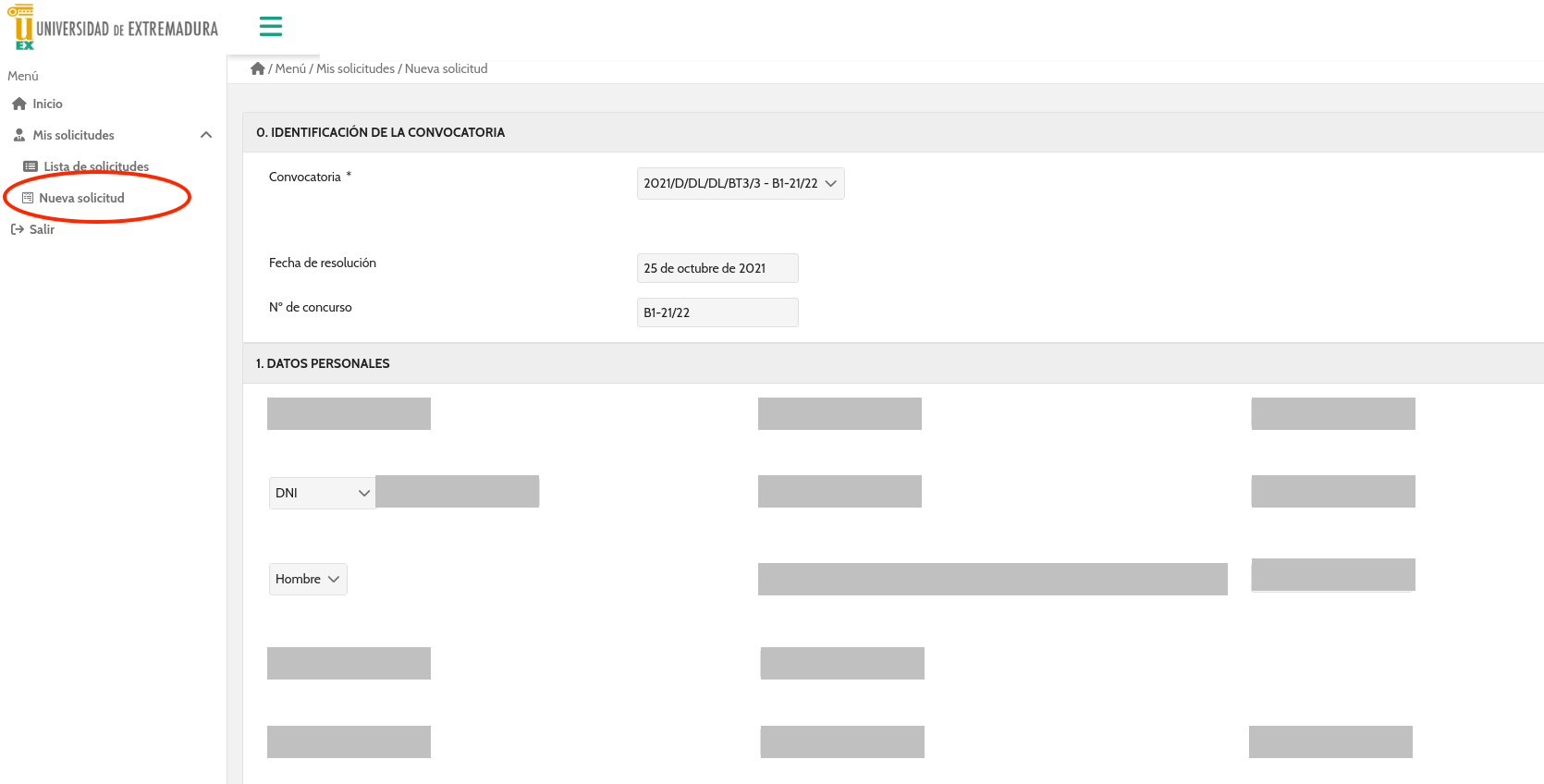The image size is (1544, 784).
Task: Open the Hombre gender dropdown
Action: [308, 580]
